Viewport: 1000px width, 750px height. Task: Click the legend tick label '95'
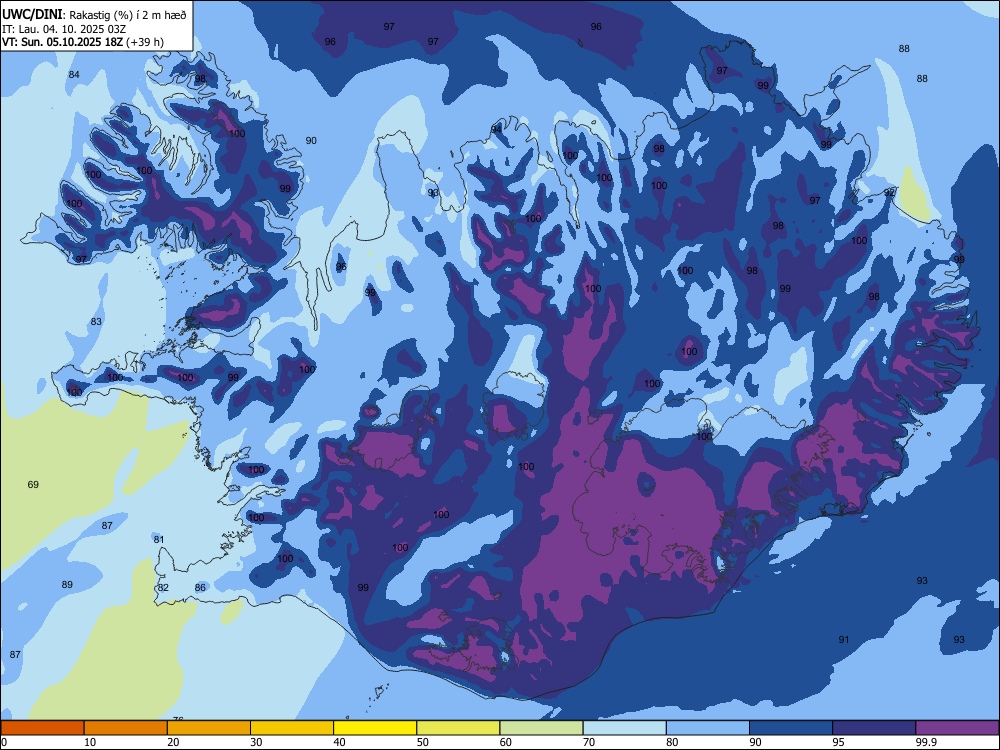pyautogui.click(x=839, y=742)
